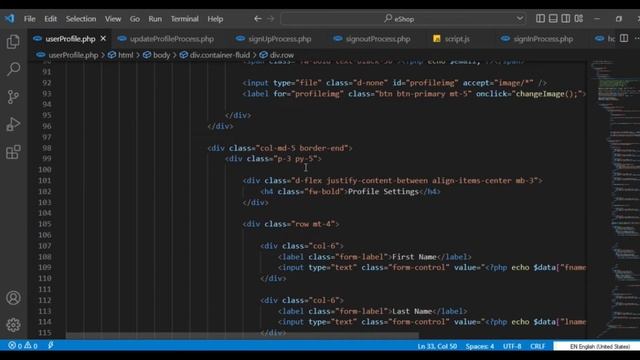
Task: Open the Search view in activity bar
Action: click(13, 69)
